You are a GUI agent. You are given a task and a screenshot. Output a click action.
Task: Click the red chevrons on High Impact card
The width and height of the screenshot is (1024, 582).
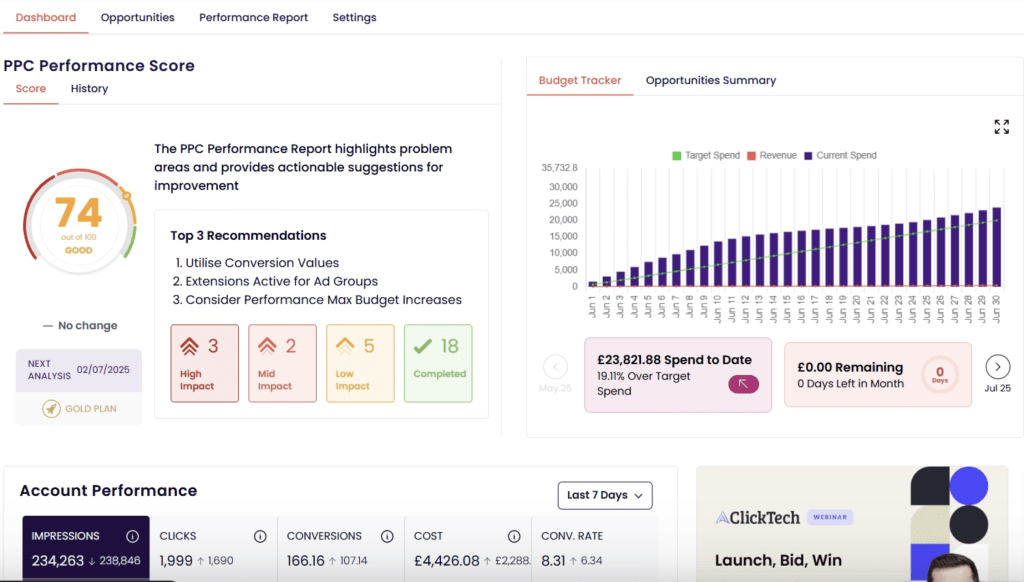coord(189,346)
